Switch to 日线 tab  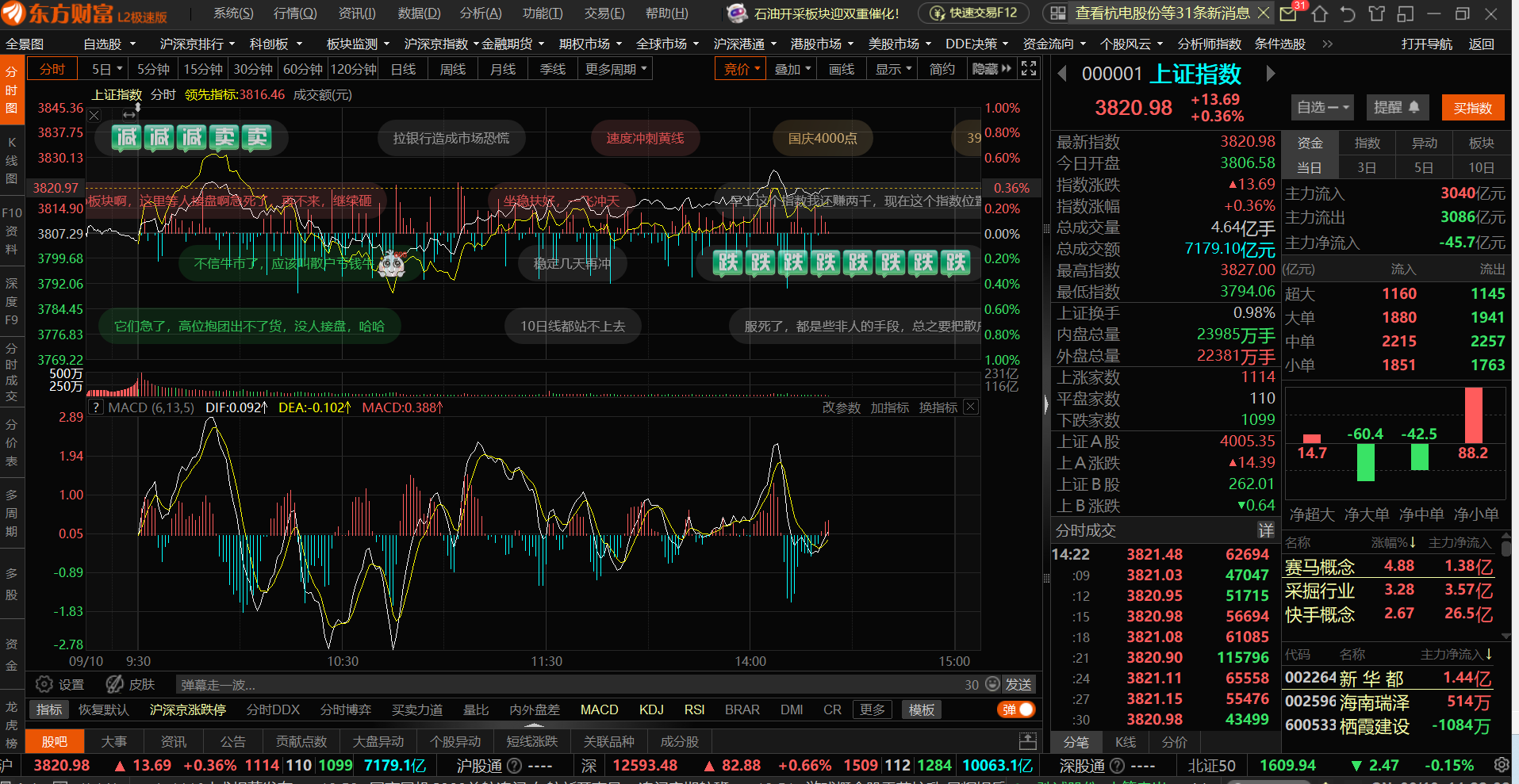click(404, 69)
